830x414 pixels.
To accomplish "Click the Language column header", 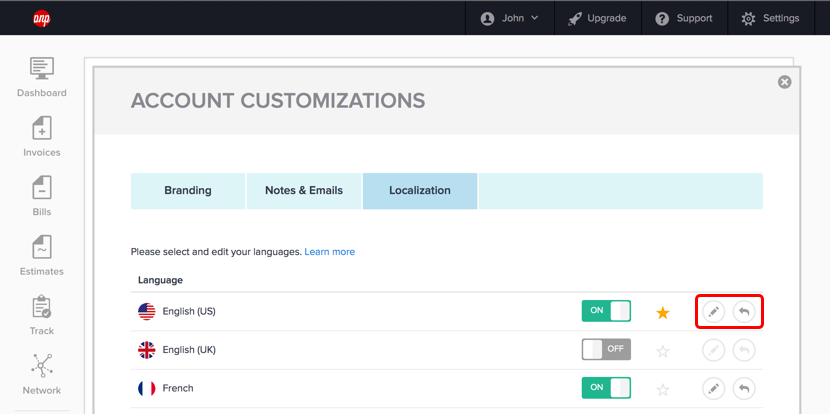I will [160, 280].
